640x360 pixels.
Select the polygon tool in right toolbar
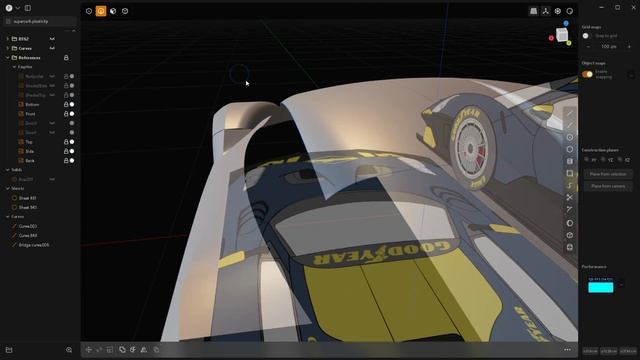coord(570,149)
